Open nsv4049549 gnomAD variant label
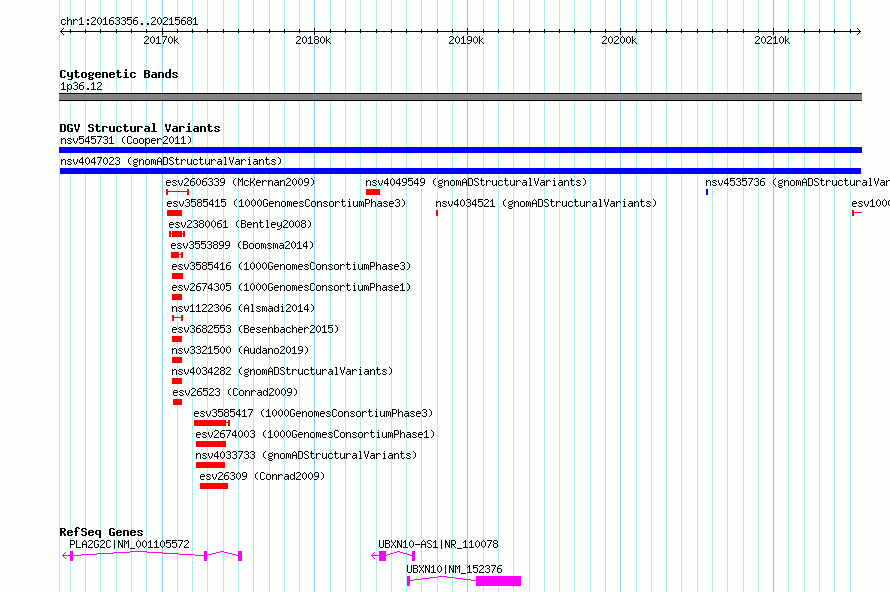Image resolution: width=890 pixels, height=592 pixels. [x=476, y=182]
